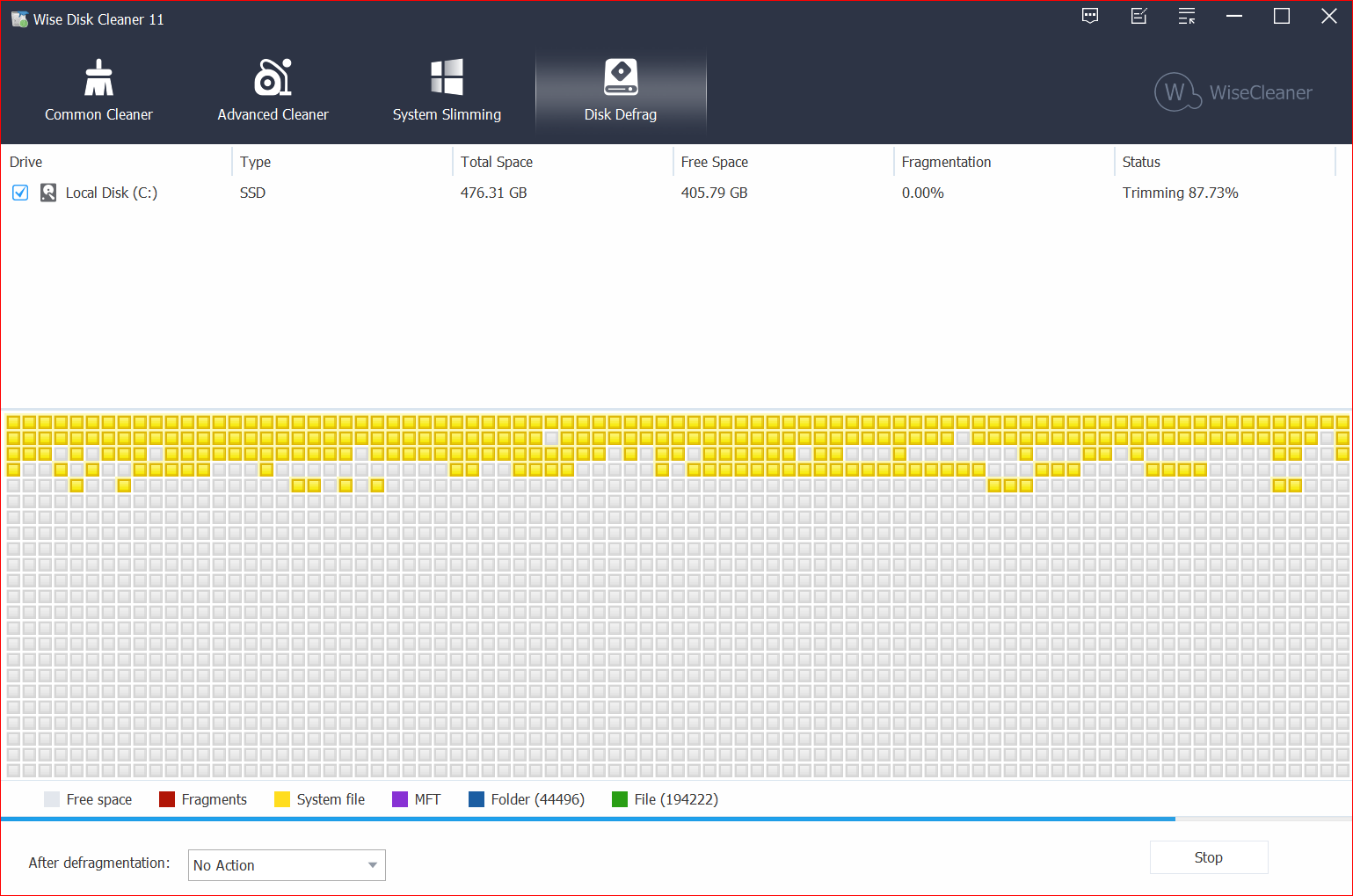Image resolution: width=1353 pixels, height=896 pixels.
Task: Click the feedback chat bubble icon
Action: (1090, 16)
